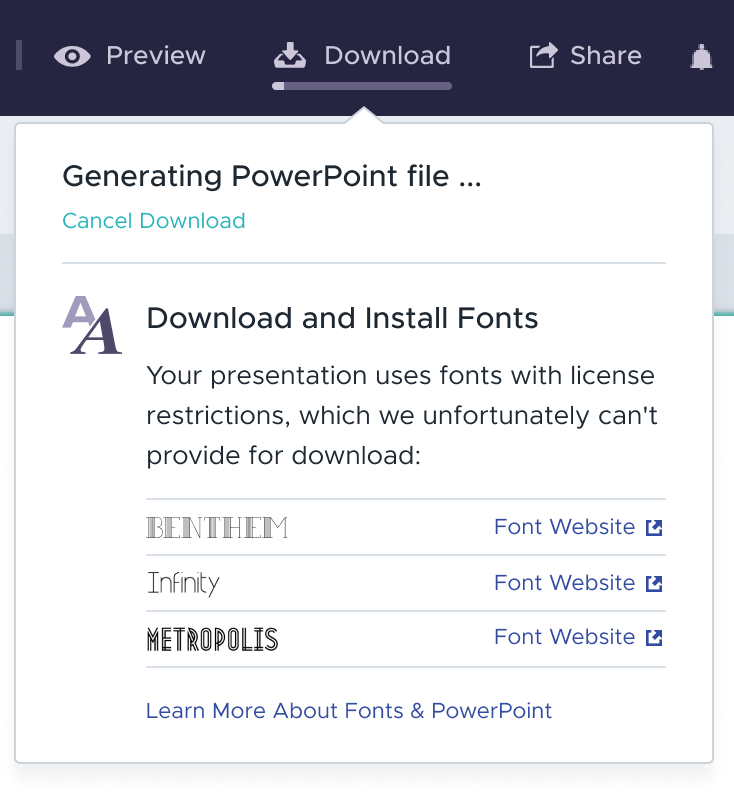Open Learn More About Fonts & PowerPoint
Screen dimensions: 734x792
pyautogui.click(x=349, y=711)
